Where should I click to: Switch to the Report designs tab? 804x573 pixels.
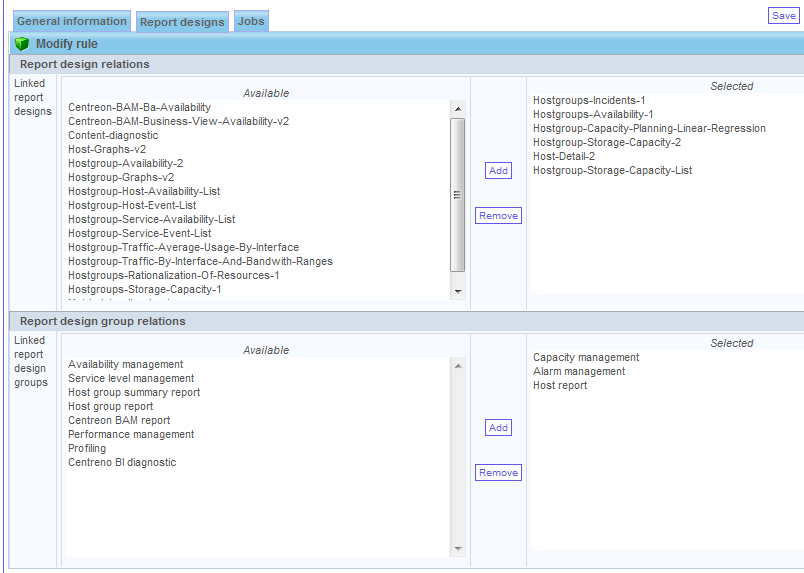pyautogui.click(x=182, y=22)
